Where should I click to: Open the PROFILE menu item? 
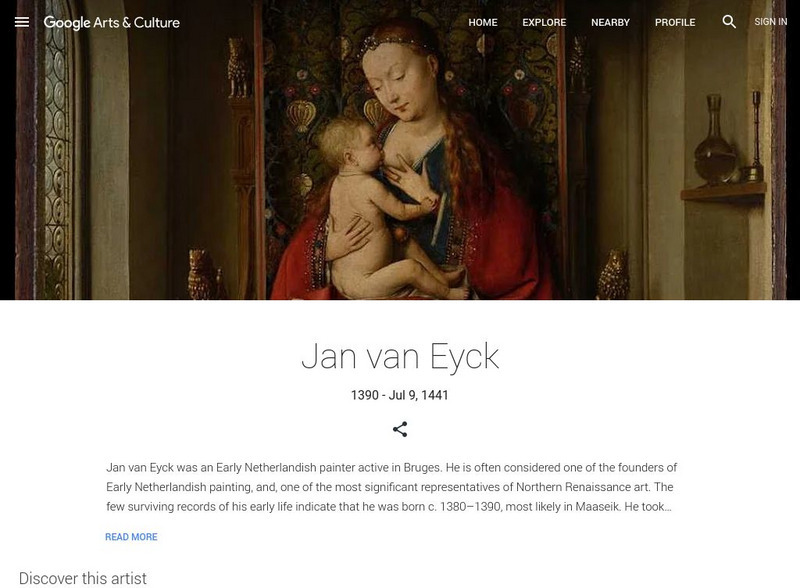coord(675,22)
